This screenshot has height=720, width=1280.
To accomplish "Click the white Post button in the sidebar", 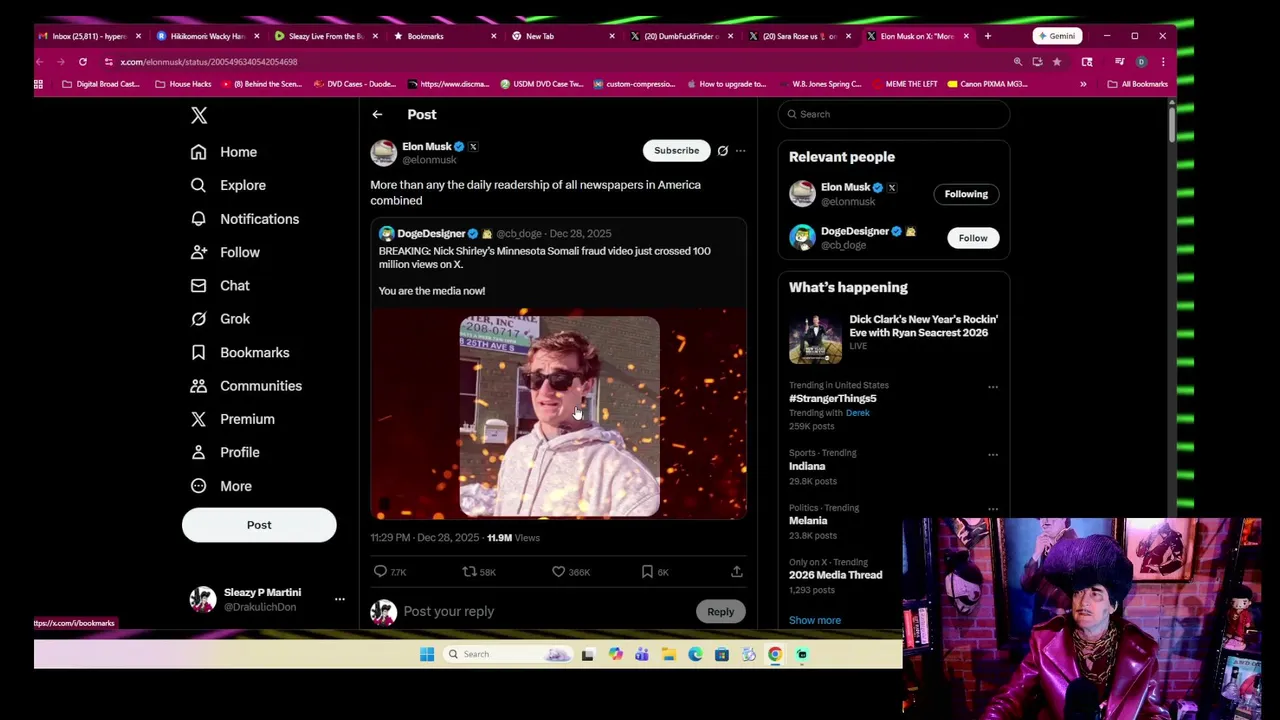I will coord(259,525).
